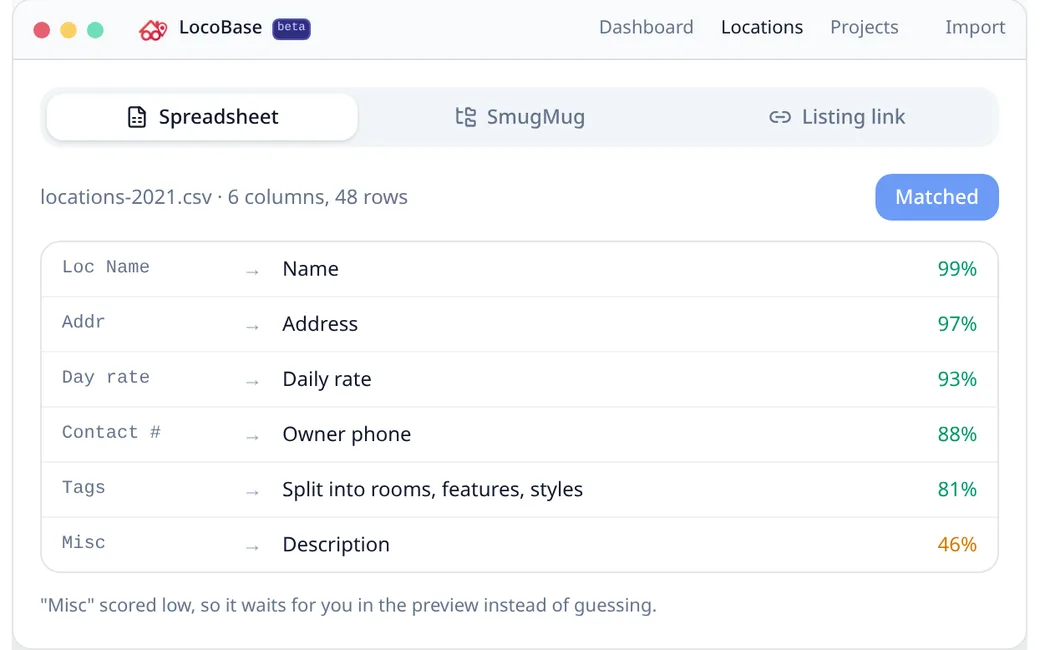This screenshot has height=650, width=1040.
Task: Click the green maximize window button
Action: pos(96,30)
